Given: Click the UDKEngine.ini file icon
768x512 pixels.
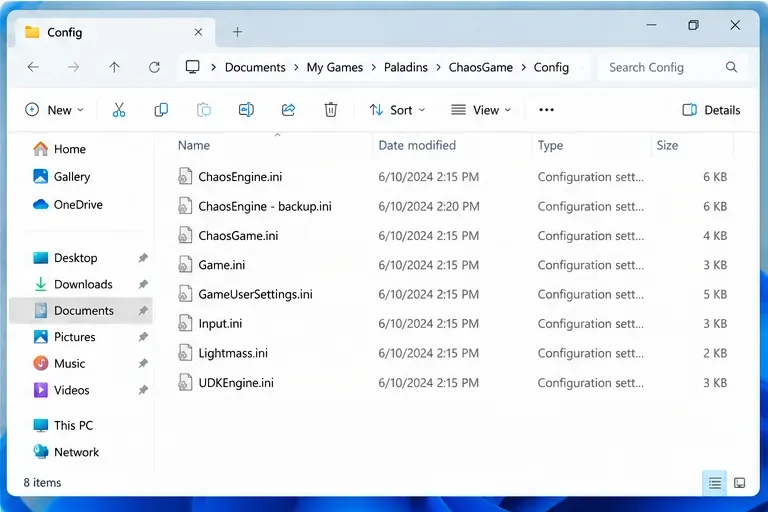Looking at the screenshot, I should (185, 382).
